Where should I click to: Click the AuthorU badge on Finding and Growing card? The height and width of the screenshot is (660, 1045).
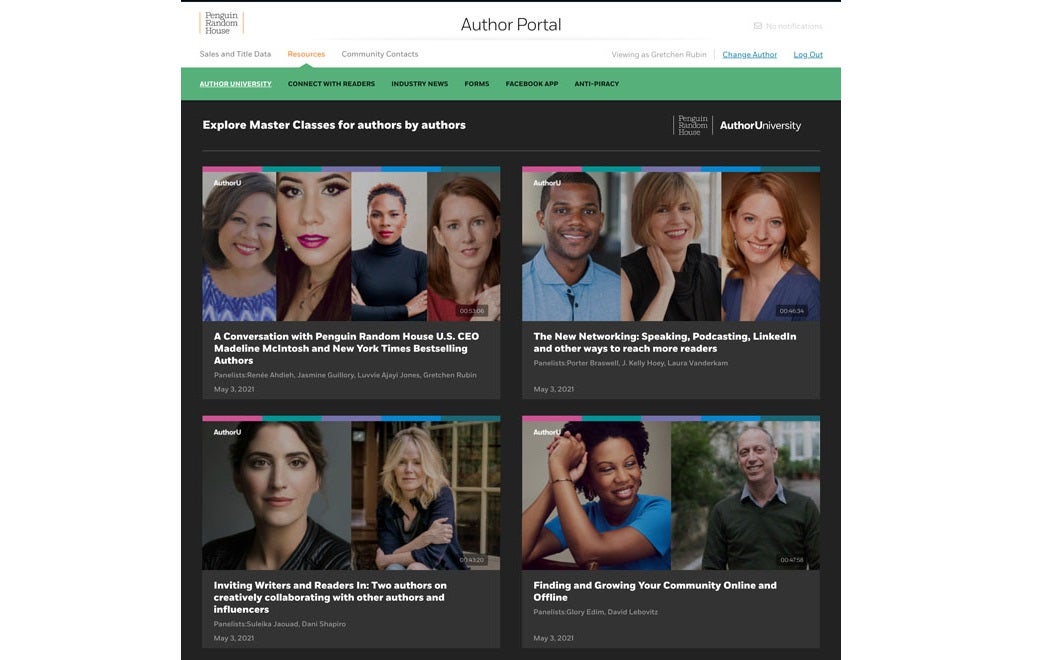pyautogui.click(x=547, y=432)
